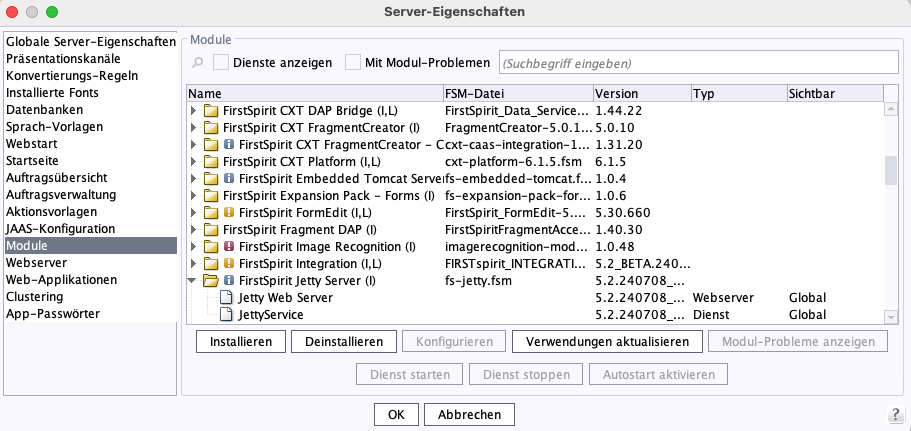This screenshot has width=911, height=431.
Task: Expand FirstSpirit Embedded Tomcat Server node
Action: pos(194,178)
